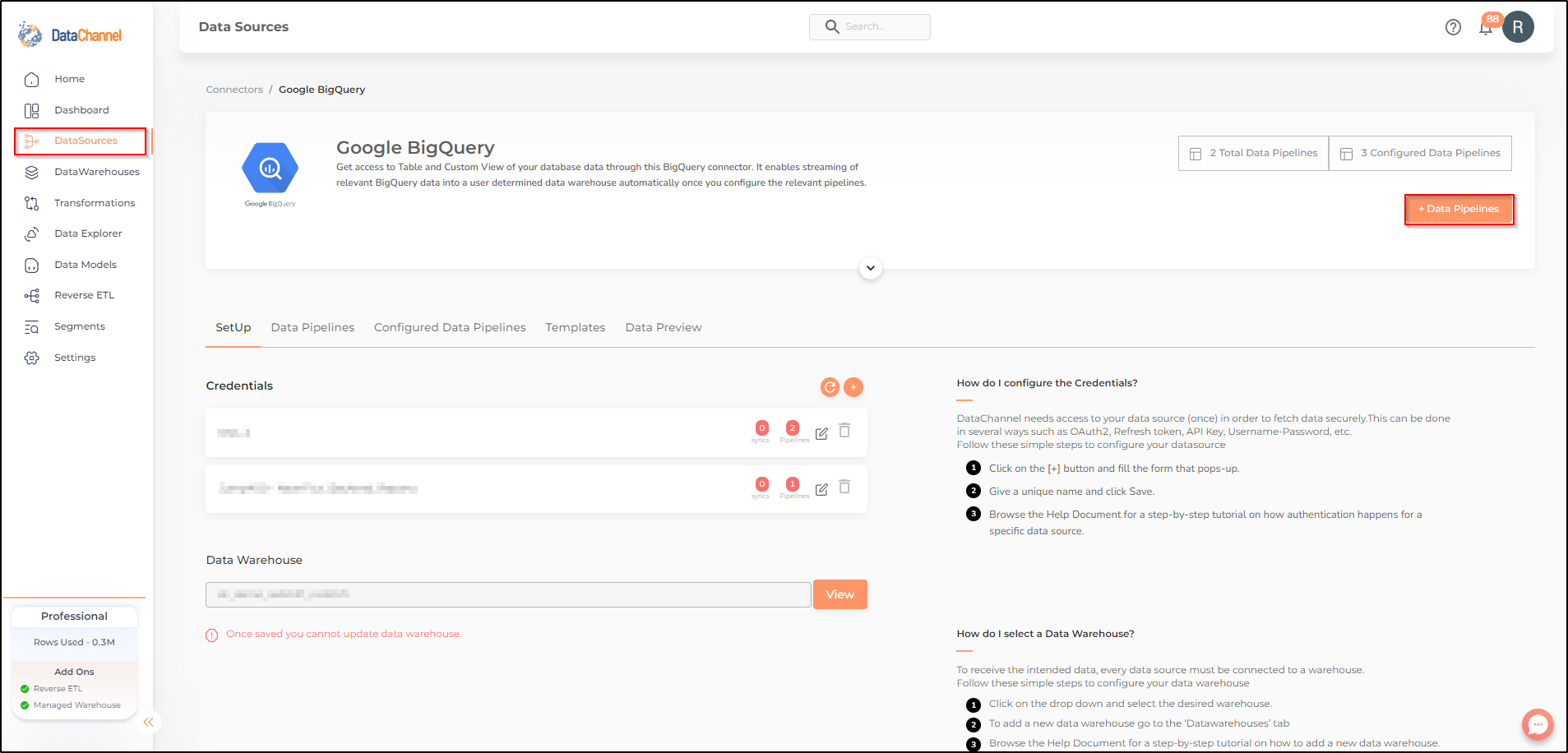1568x753 pixels.
Task: Click the + Data Pipelines button
Action: click(x=1459, y=209)
